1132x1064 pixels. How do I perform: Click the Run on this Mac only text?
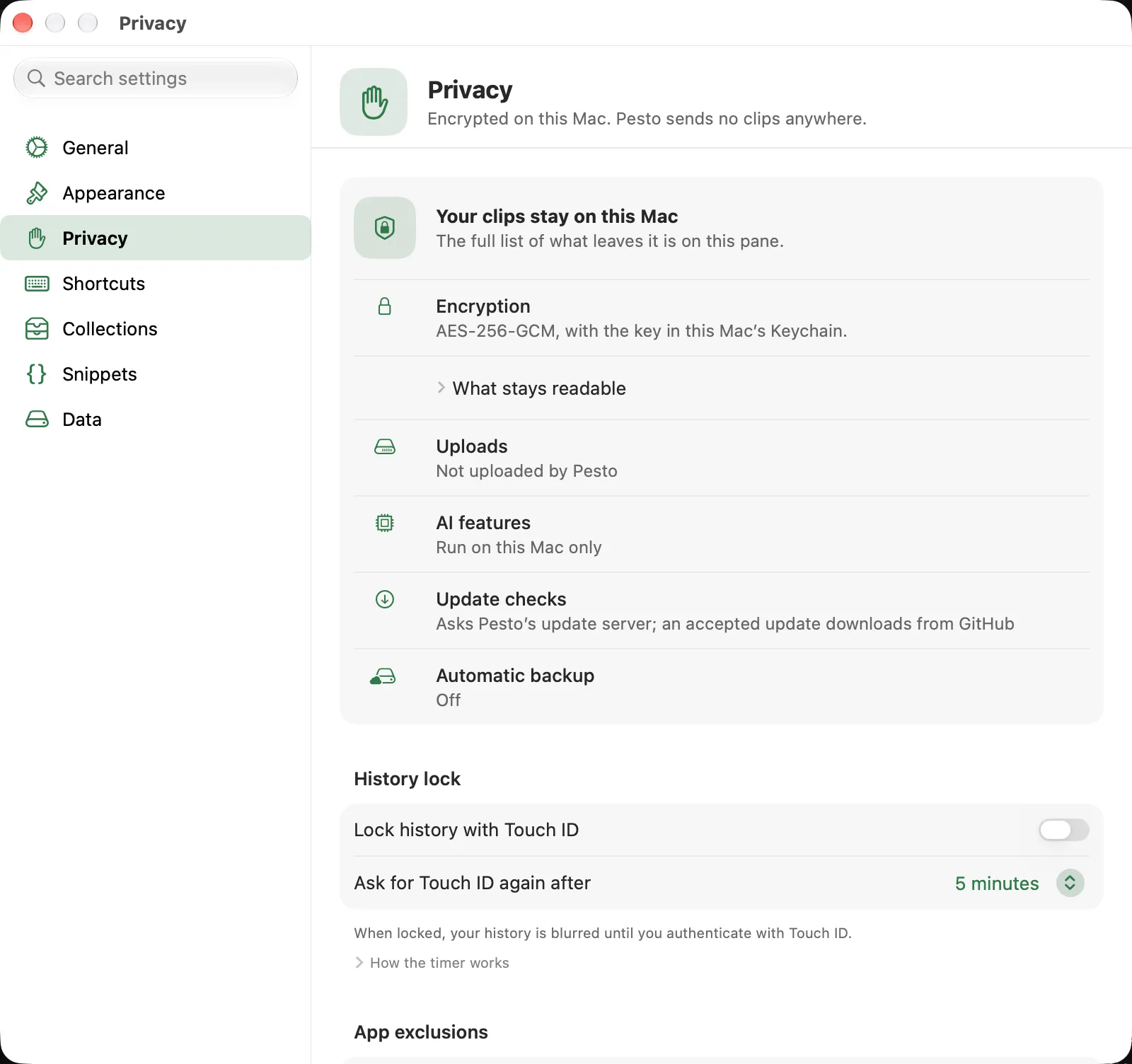[519, 547]
